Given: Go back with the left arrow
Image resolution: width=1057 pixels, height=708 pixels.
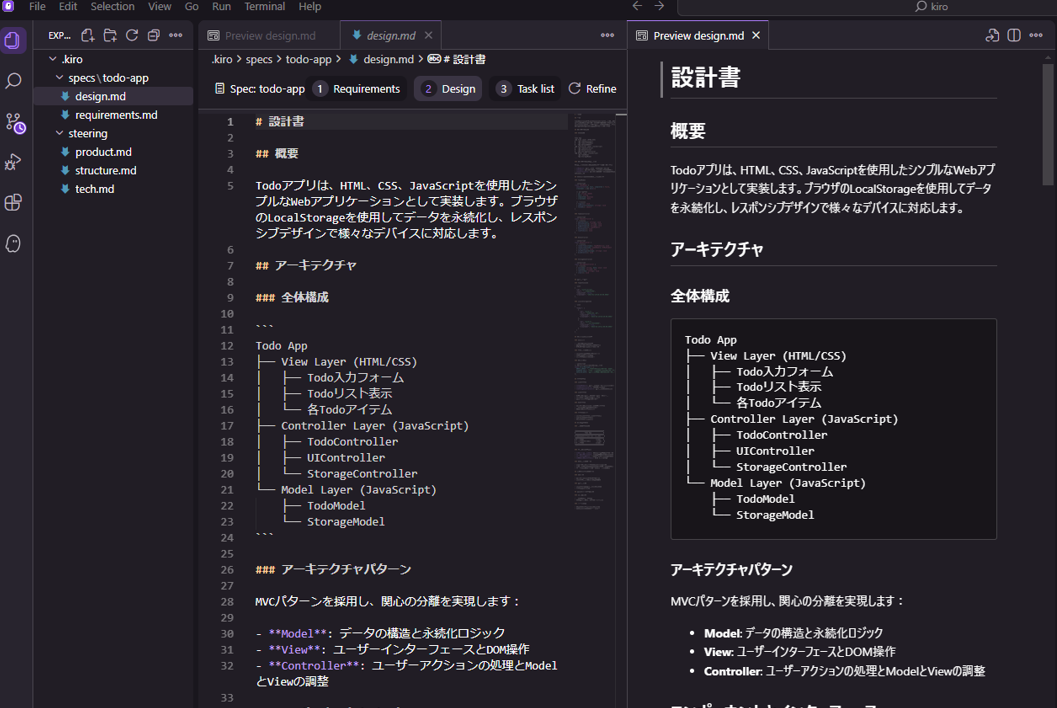Looking at the screenshot, I should click(x=637, y=6).
